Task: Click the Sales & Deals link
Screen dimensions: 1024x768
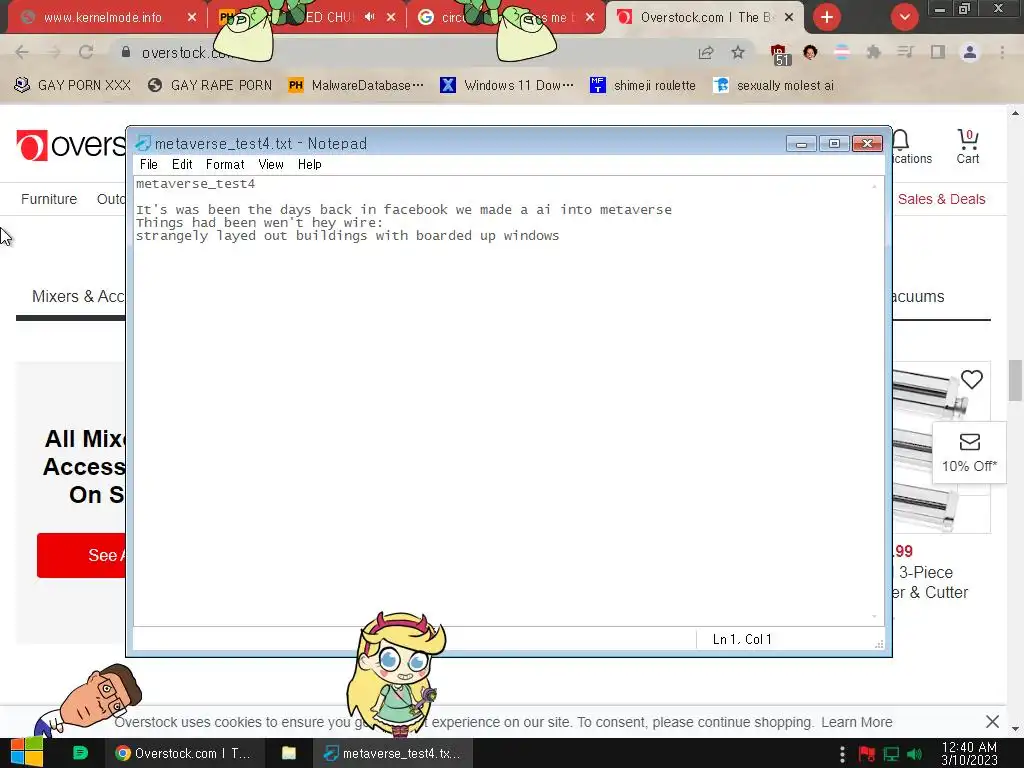Action: coord(941,199)
